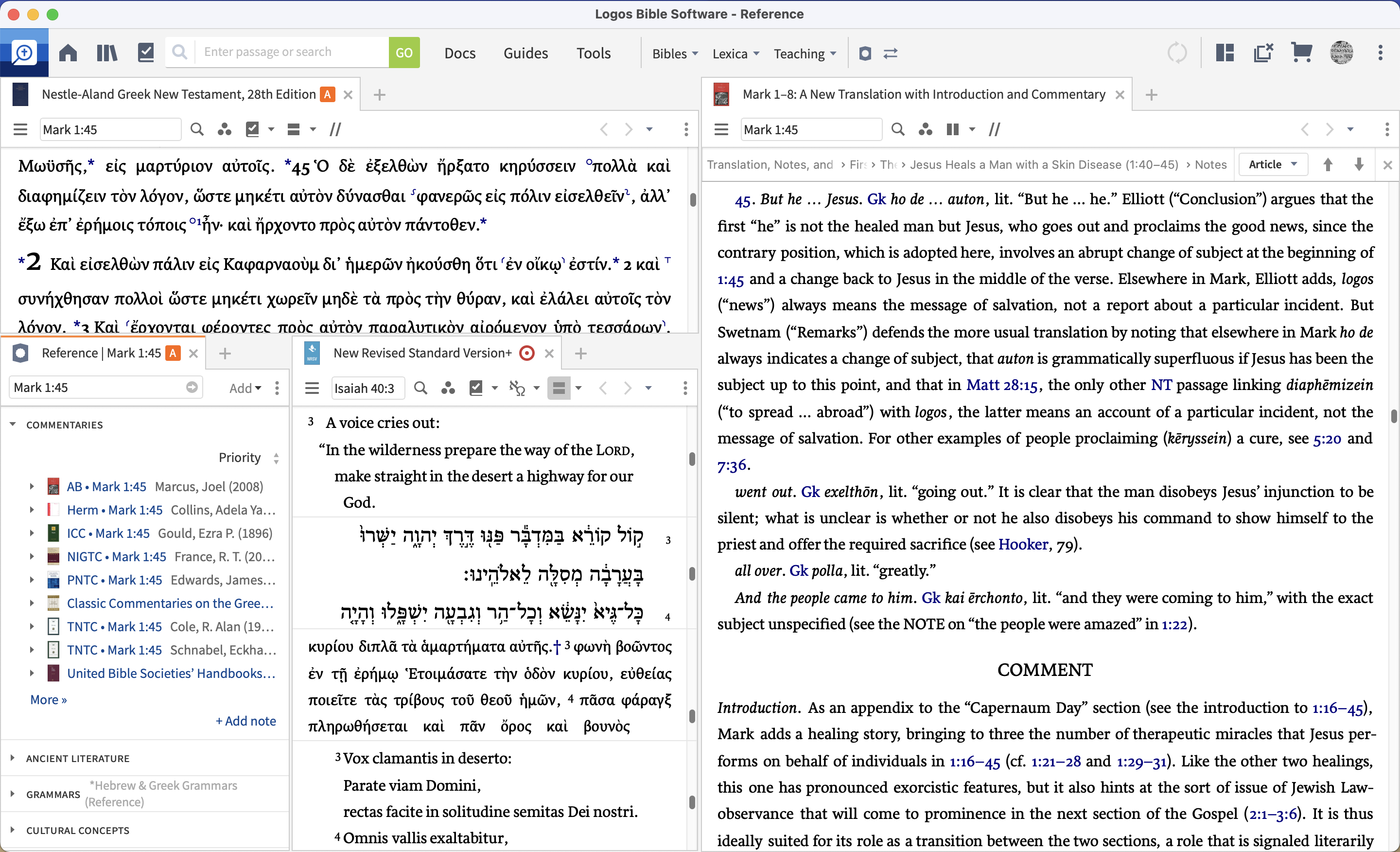The width and height of the screenshot is (1400, 852).
Task: Toggle visual filters in the Greek NT panel
Action: click(x=225, y=129)
